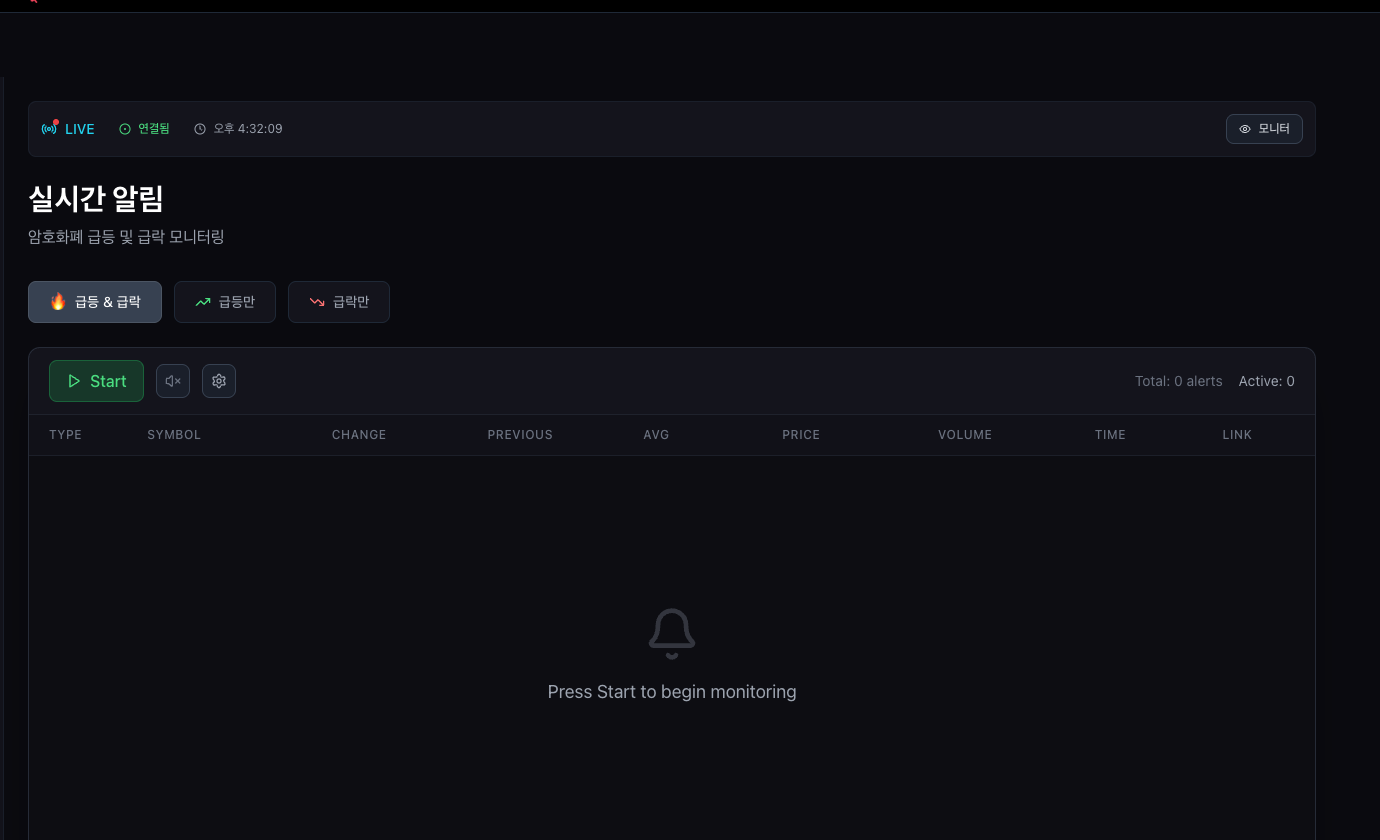1380x840 pixels.
Task: Click the PRICE column header
Action: pyautogui.click(x=801, y=435)
